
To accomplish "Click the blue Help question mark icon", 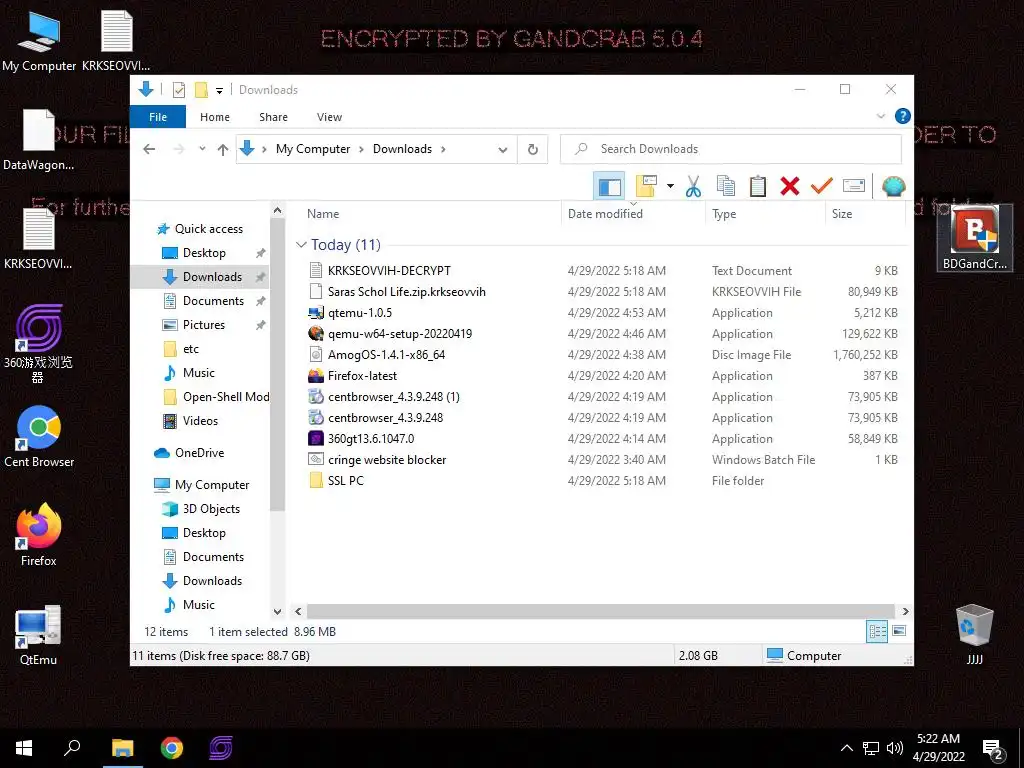I will pos(903,116).
